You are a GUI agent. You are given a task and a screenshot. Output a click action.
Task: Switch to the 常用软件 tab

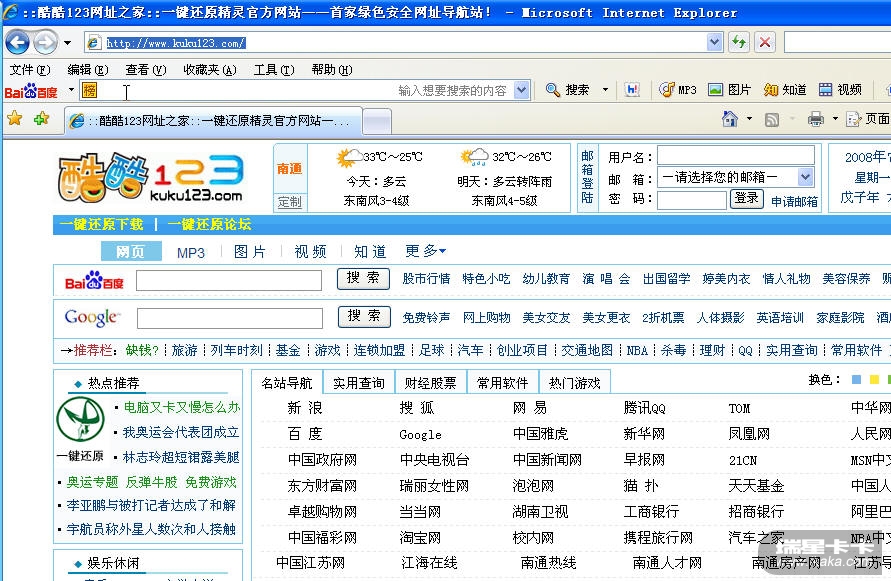coord(503,383)
